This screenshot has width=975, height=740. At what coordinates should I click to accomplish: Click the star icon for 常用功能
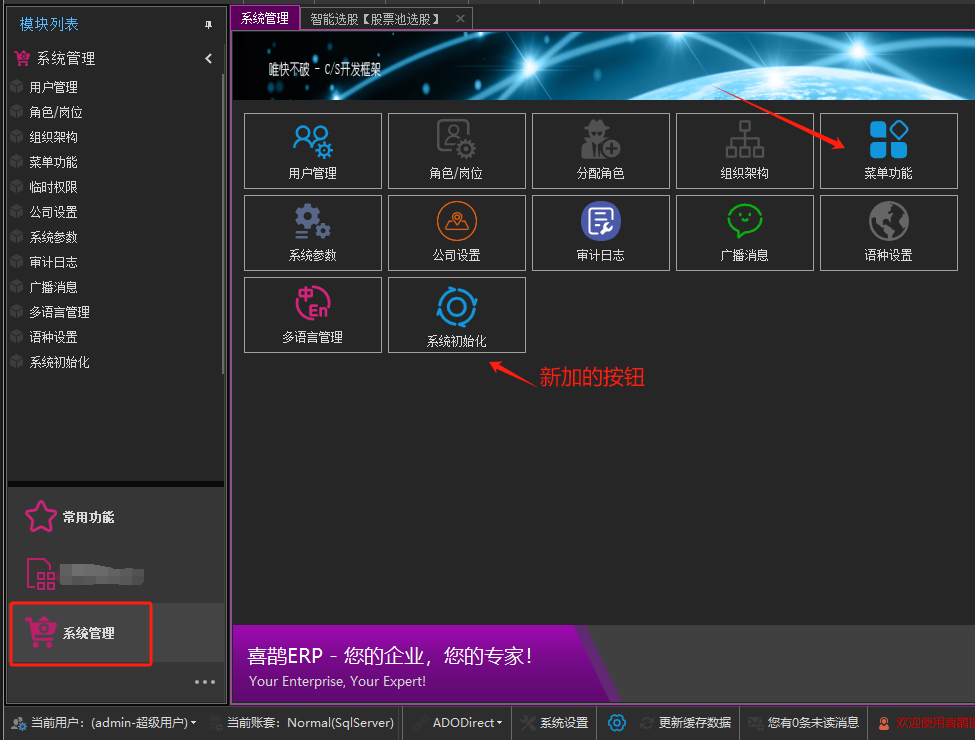point(40,517)
